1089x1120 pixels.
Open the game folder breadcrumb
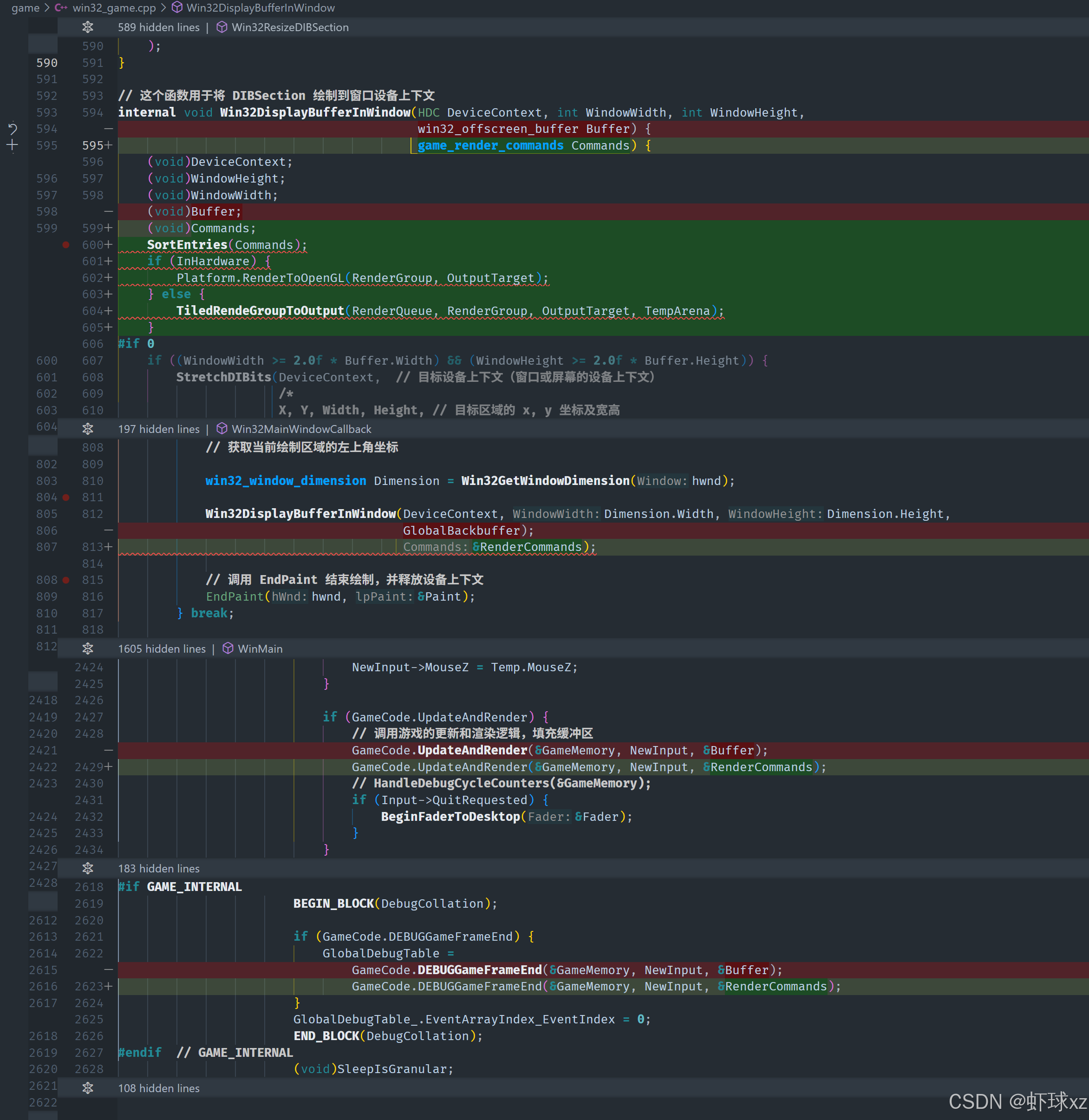[x=25, y=8]
